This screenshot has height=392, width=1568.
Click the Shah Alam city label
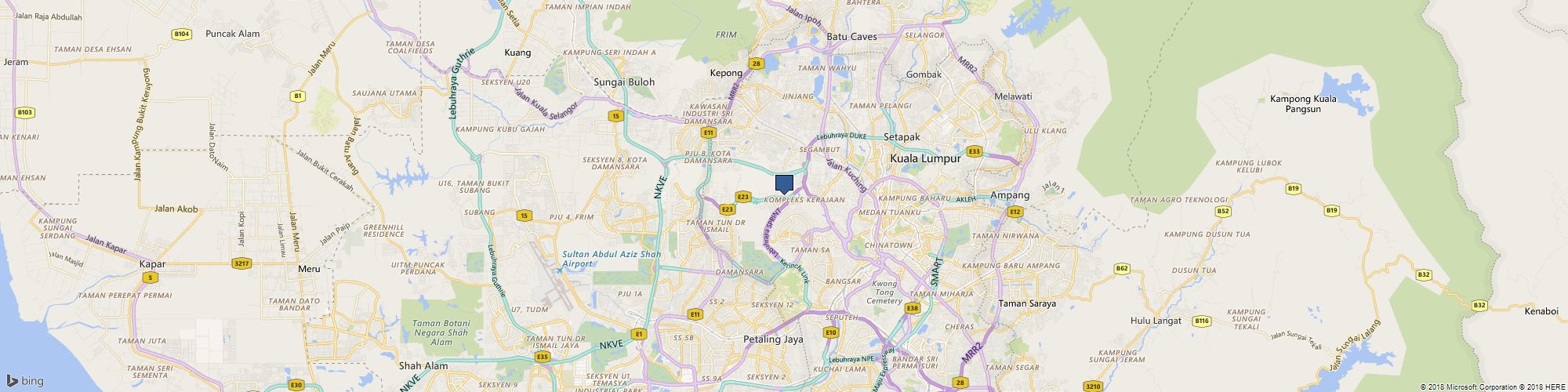coord(423,365)
